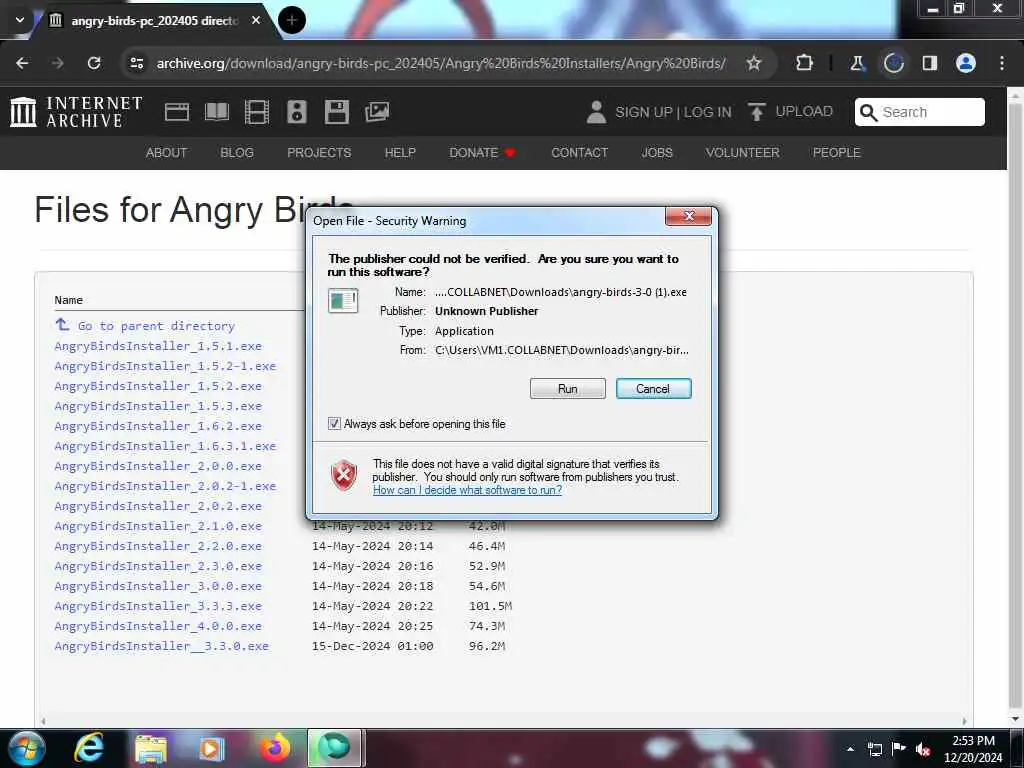Image resolution: width=1024 pixels, height=768 pixels.
Task: Open the DONATE menu item
Action: pyautogui.click(x=482, y=153)
